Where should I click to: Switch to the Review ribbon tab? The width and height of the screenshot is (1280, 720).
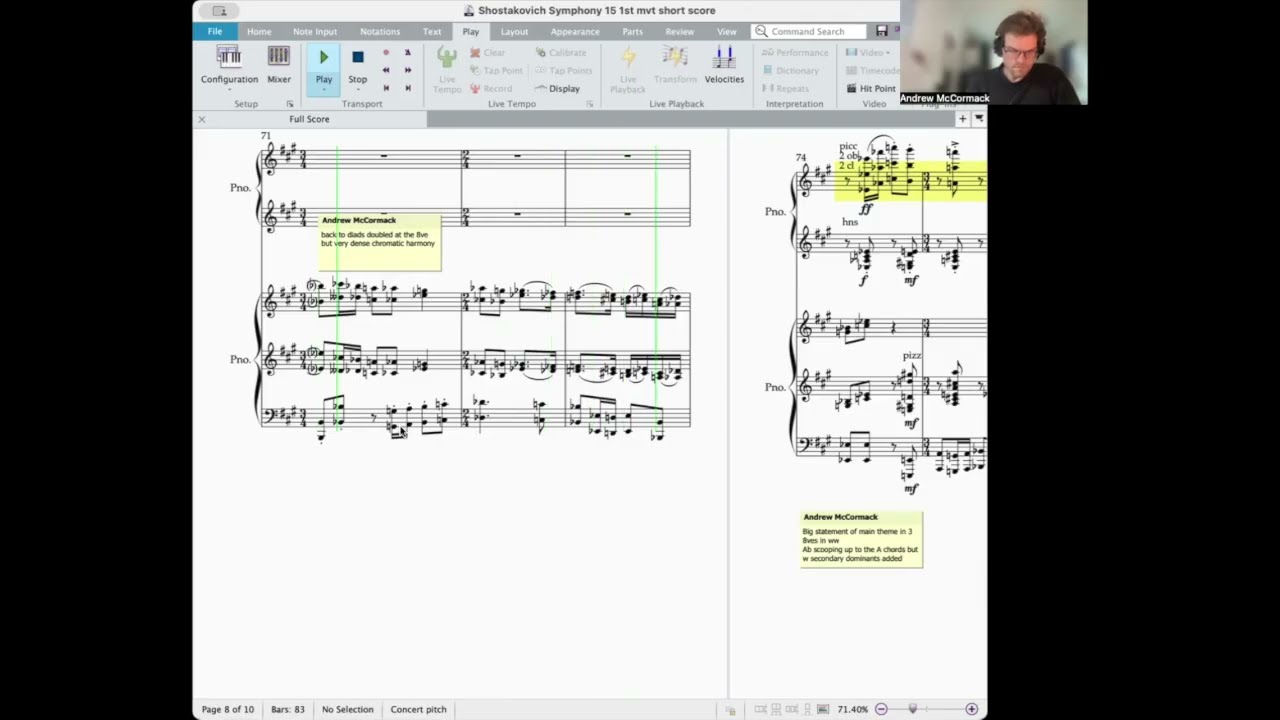pyautogui.click(x=680, y=31)
